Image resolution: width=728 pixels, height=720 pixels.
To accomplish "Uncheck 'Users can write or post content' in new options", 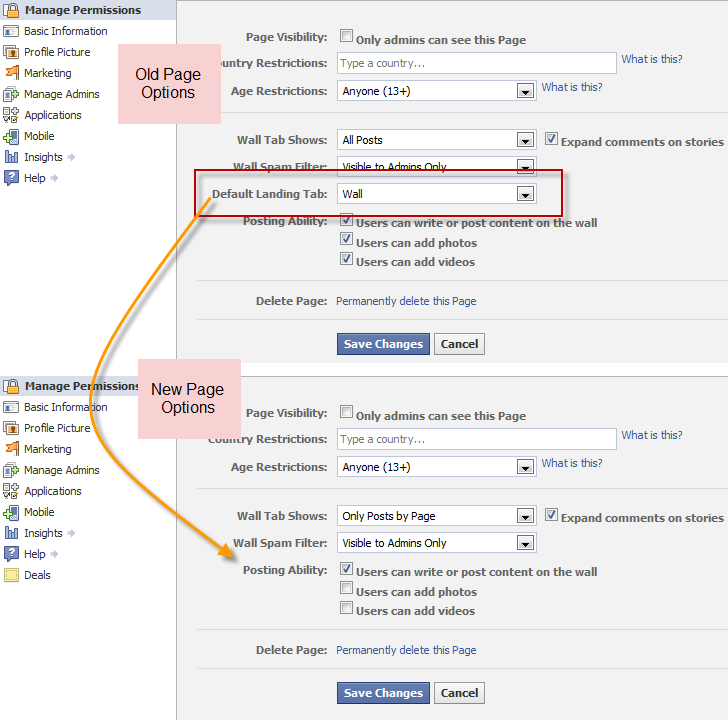I will pyautogui.click(x=346, y=569).
